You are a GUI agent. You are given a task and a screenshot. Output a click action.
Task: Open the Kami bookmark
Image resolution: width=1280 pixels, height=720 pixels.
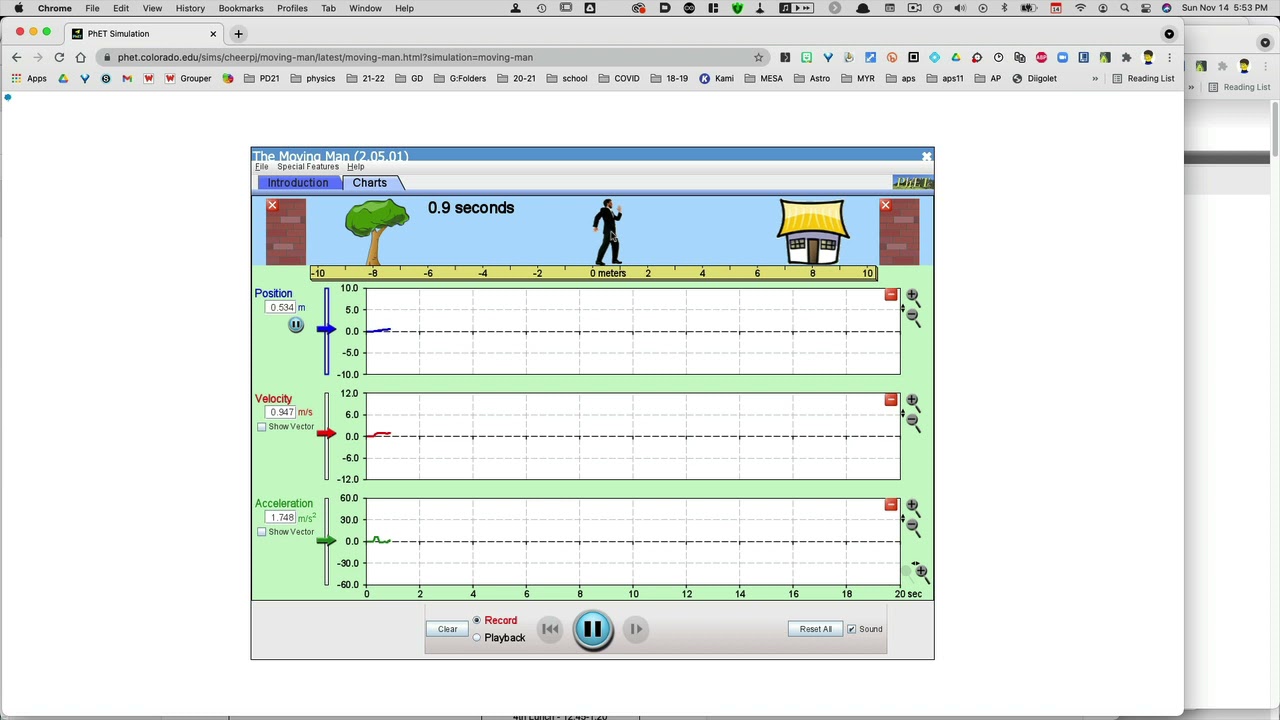[x=716, y=78]
